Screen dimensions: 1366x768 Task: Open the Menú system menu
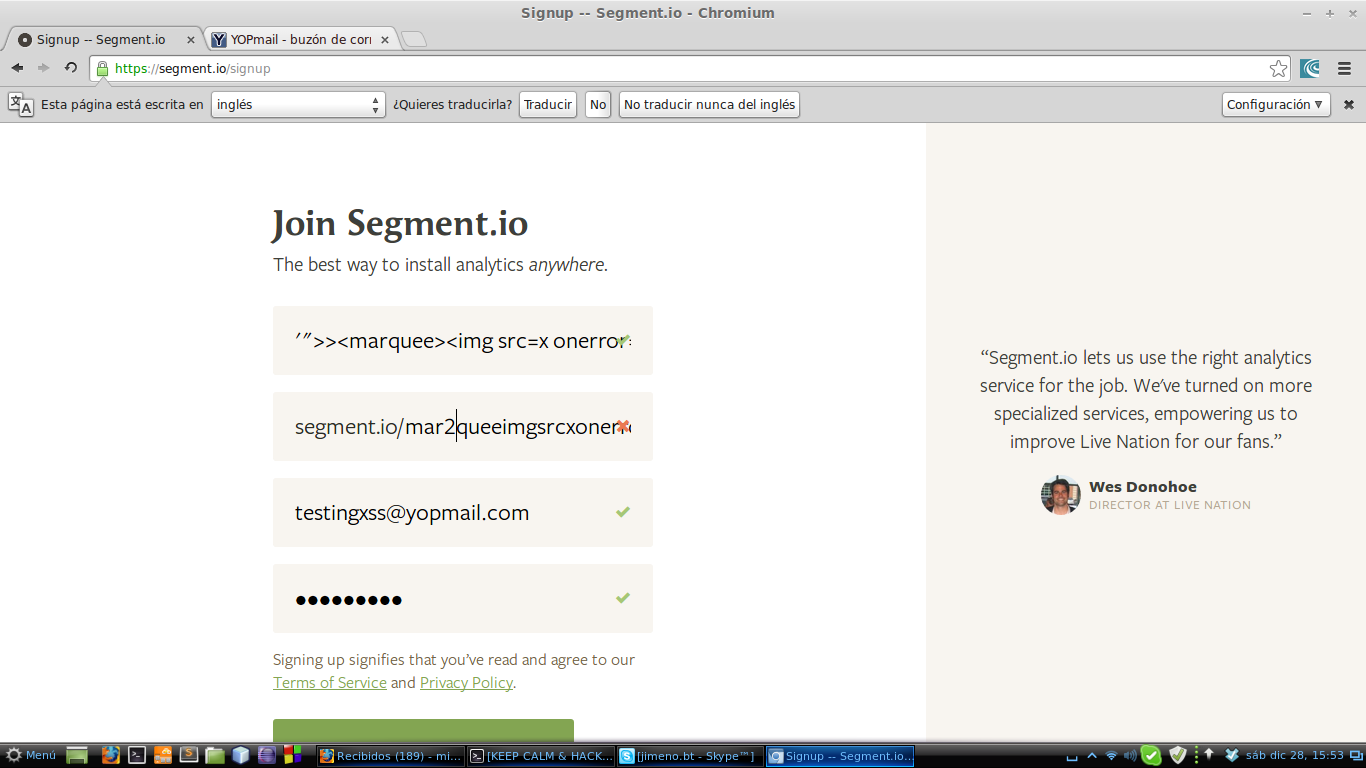tap(31, 755)
